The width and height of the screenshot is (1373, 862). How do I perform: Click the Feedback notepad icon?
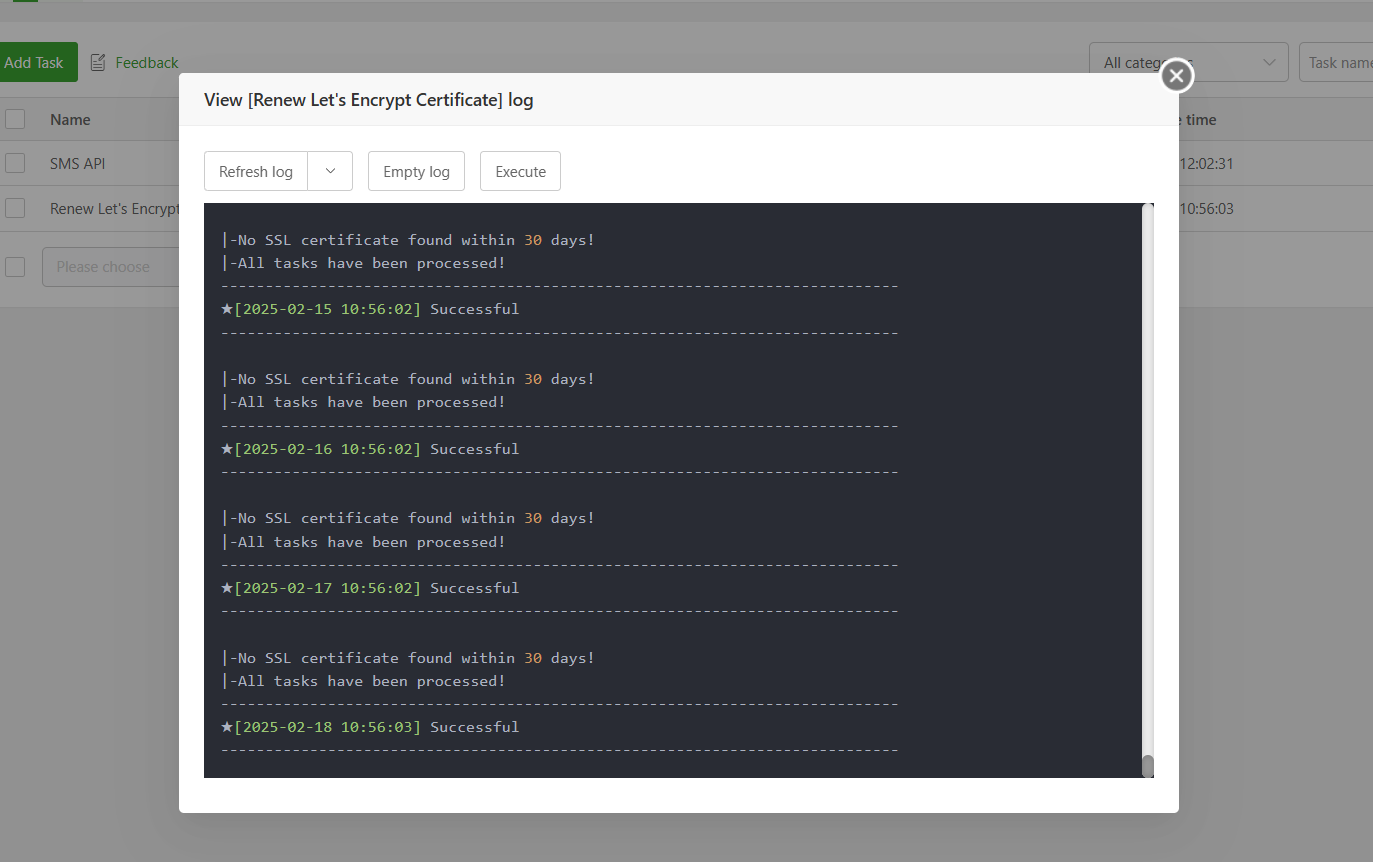pos(98,63)
